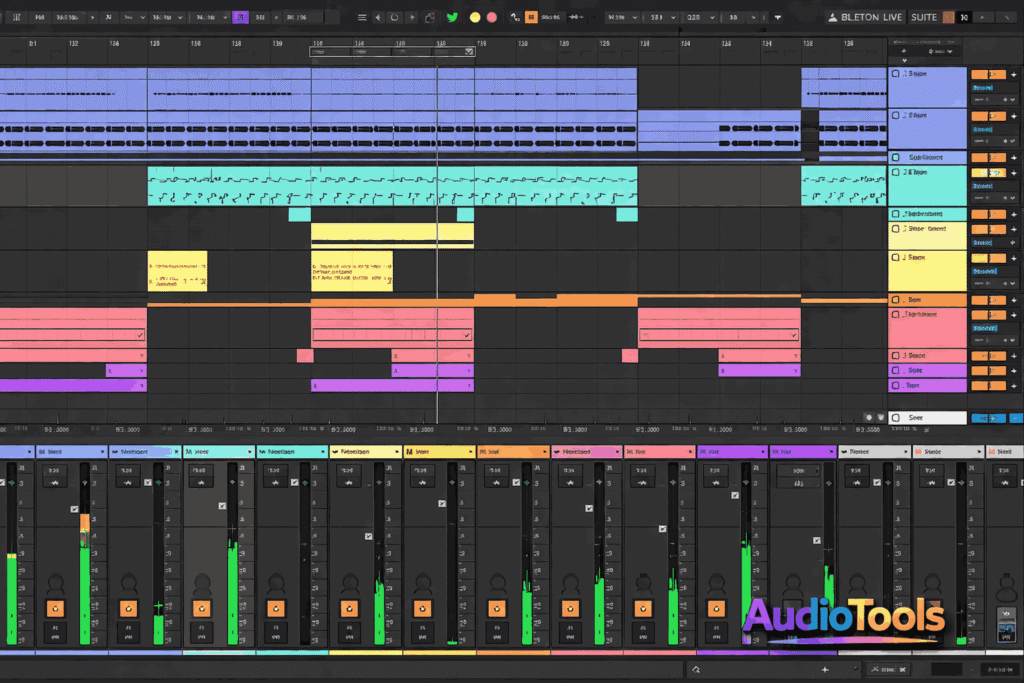
Task: Click the AudioTools logo at the bottom right
Action: click(845, 617)
